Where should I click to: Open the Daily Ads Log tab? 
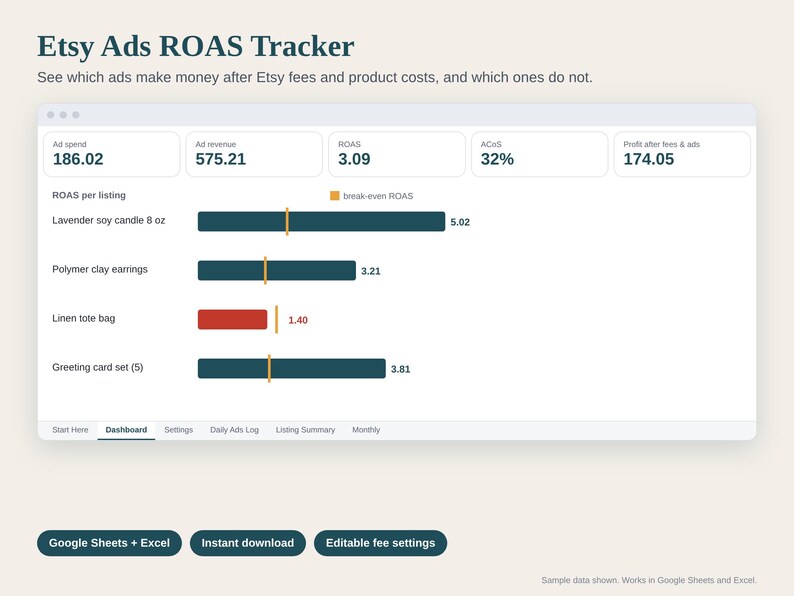(x=234, y=430)
